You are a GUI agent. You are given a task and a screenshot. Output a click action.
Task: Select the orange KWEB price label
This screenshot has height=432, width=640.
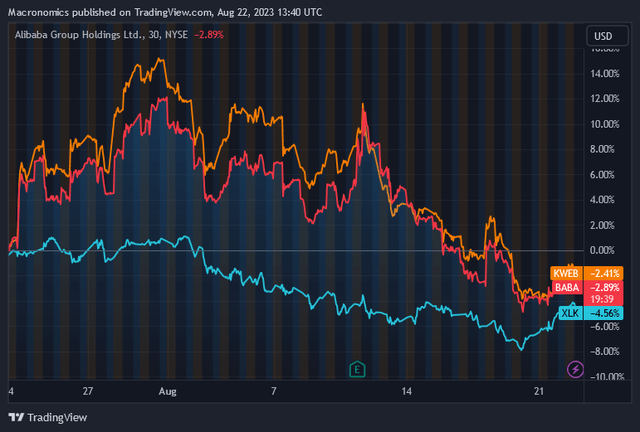(x=566, y=273)
